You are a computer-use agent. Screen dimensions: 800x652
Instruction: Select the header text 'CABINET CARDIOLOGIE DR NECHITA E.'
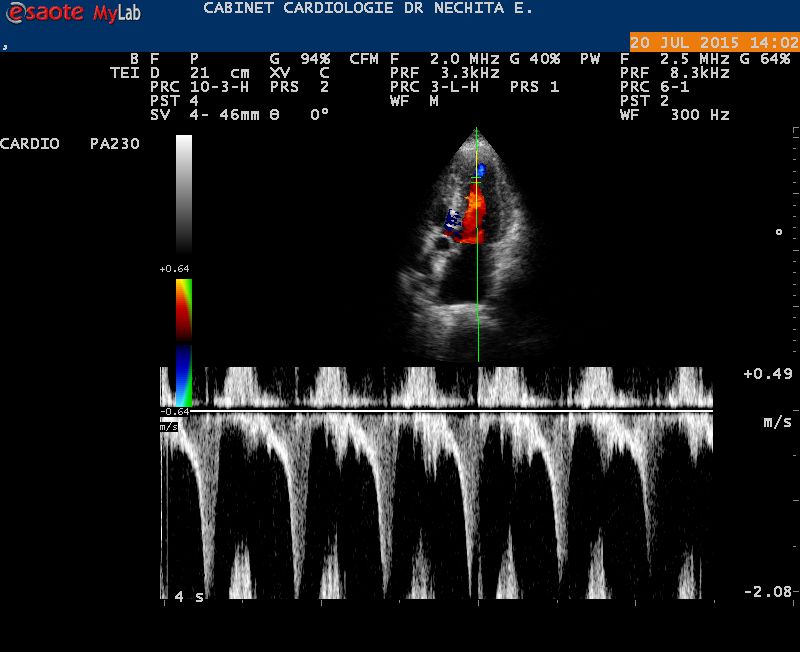(x=367, y=8)
